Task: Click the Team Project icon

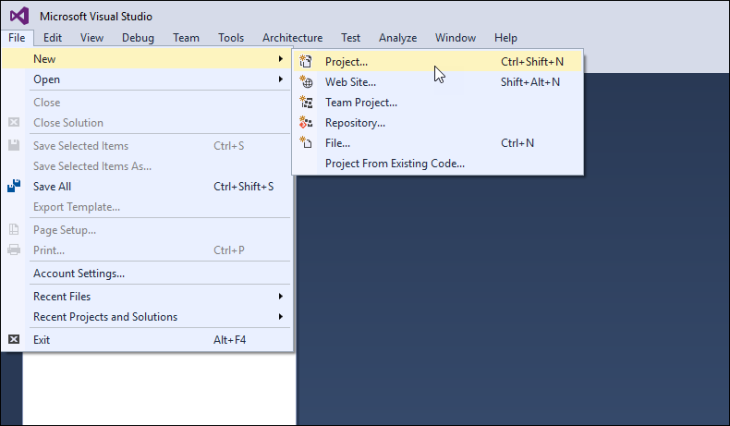Action: pyautogui.click(x=306, y=102)
